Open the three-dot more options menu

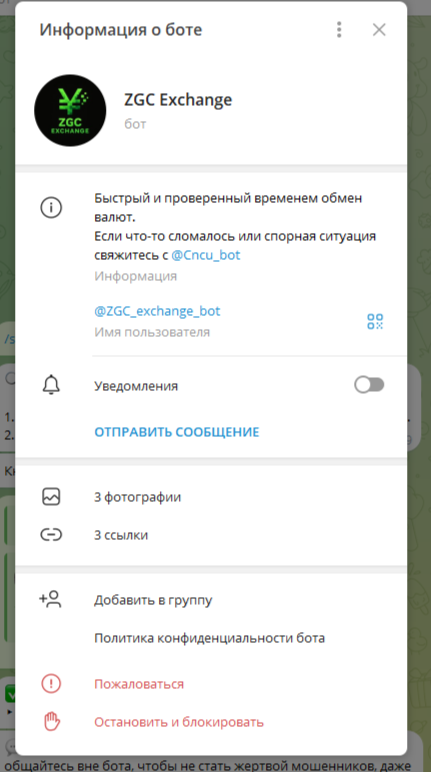tap(339, 30)
